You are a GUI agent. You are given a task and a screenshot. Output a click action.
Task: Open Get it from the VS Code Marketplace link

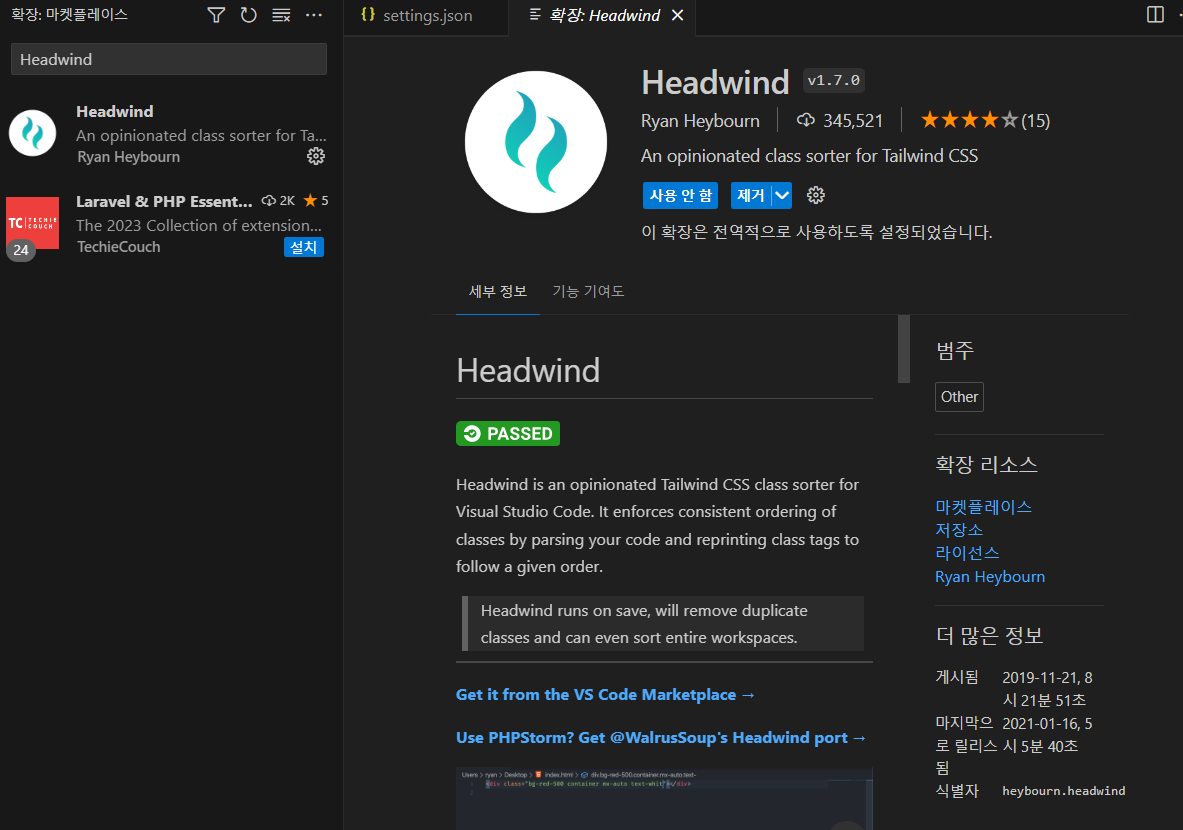click(x=605, y=694)
